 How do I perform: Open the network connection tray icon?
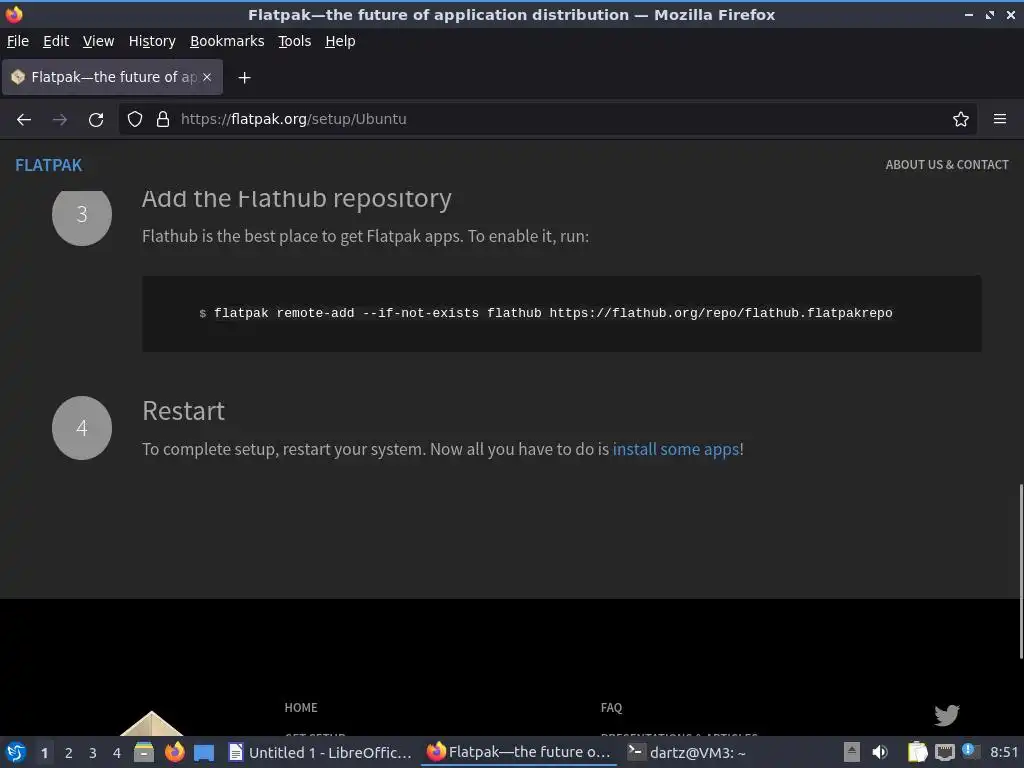coord(945,752)
